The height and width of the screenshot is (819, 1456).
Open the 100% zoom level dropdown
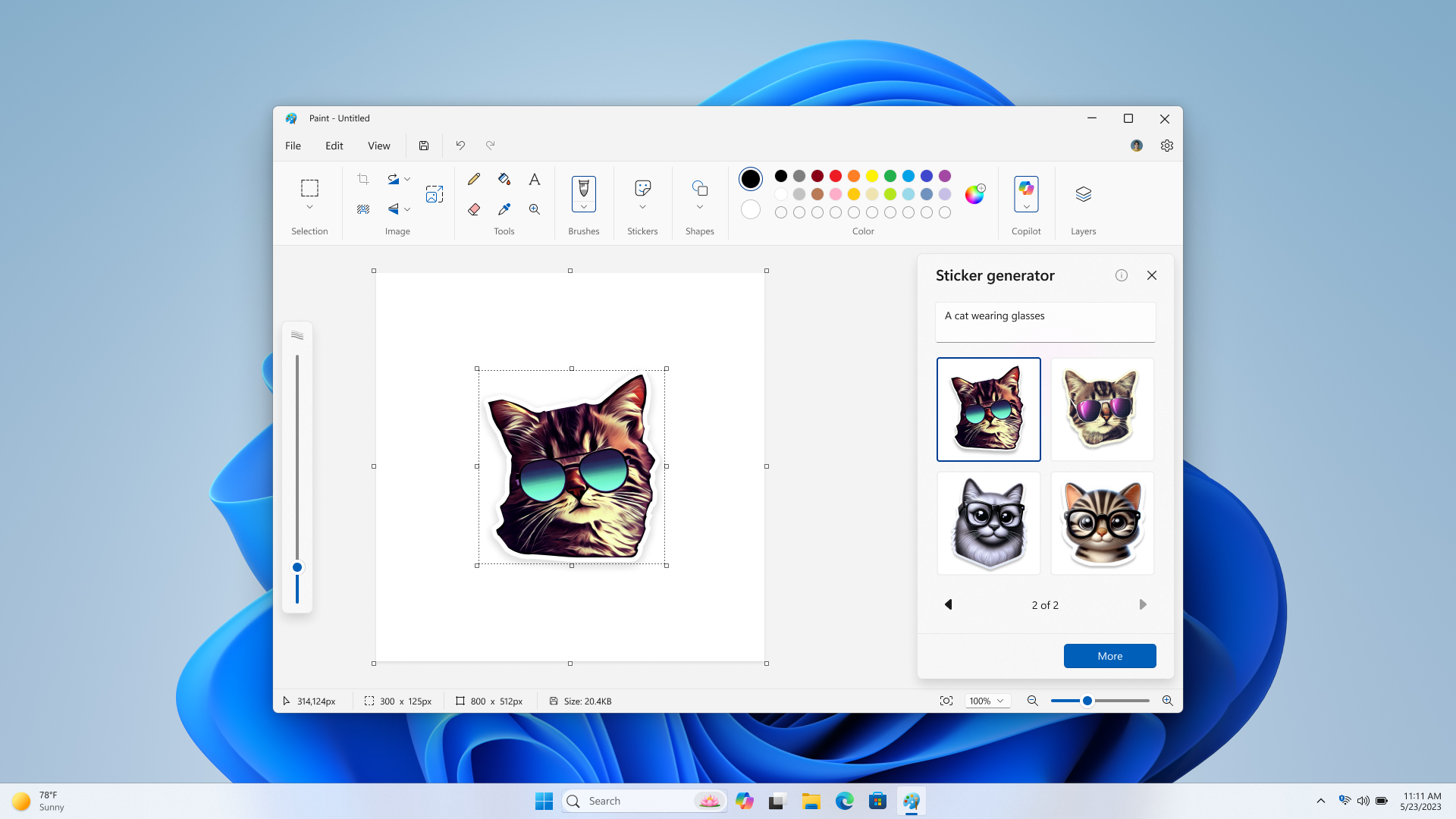987,701
